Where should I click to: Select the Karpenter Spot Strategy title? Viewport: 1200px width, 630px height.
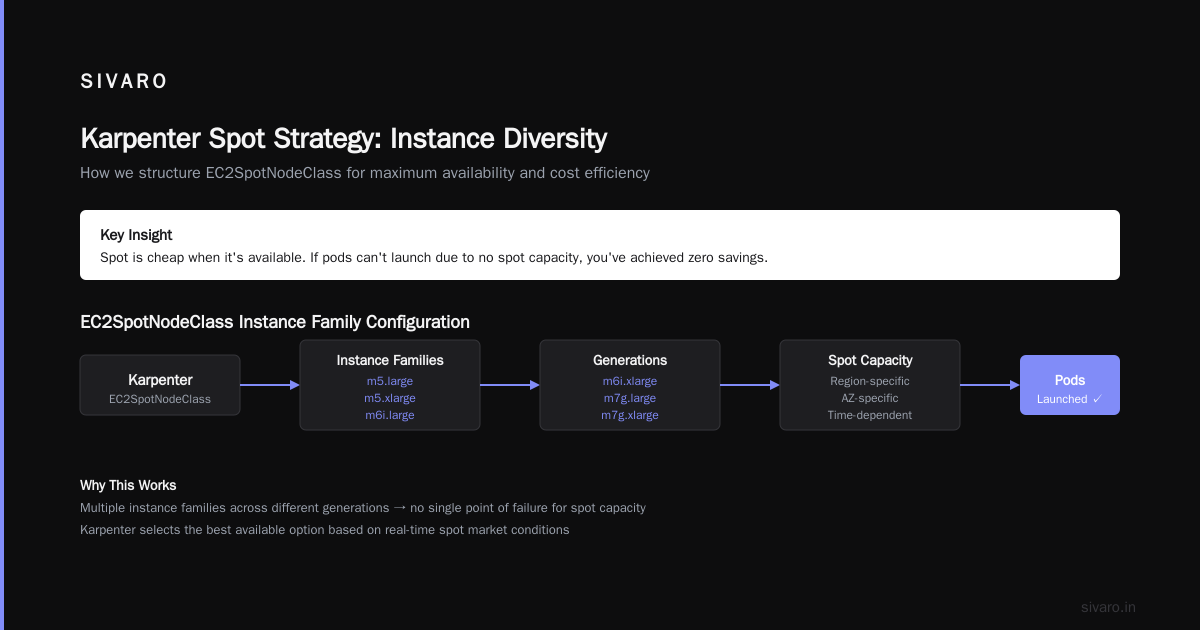(x=343, y=138)
